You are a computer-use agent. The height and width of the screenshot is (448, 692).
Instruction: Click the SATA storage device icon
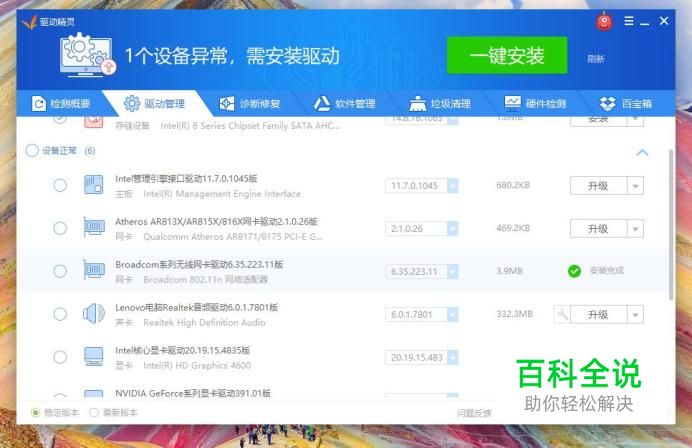[x=94, y=122]
